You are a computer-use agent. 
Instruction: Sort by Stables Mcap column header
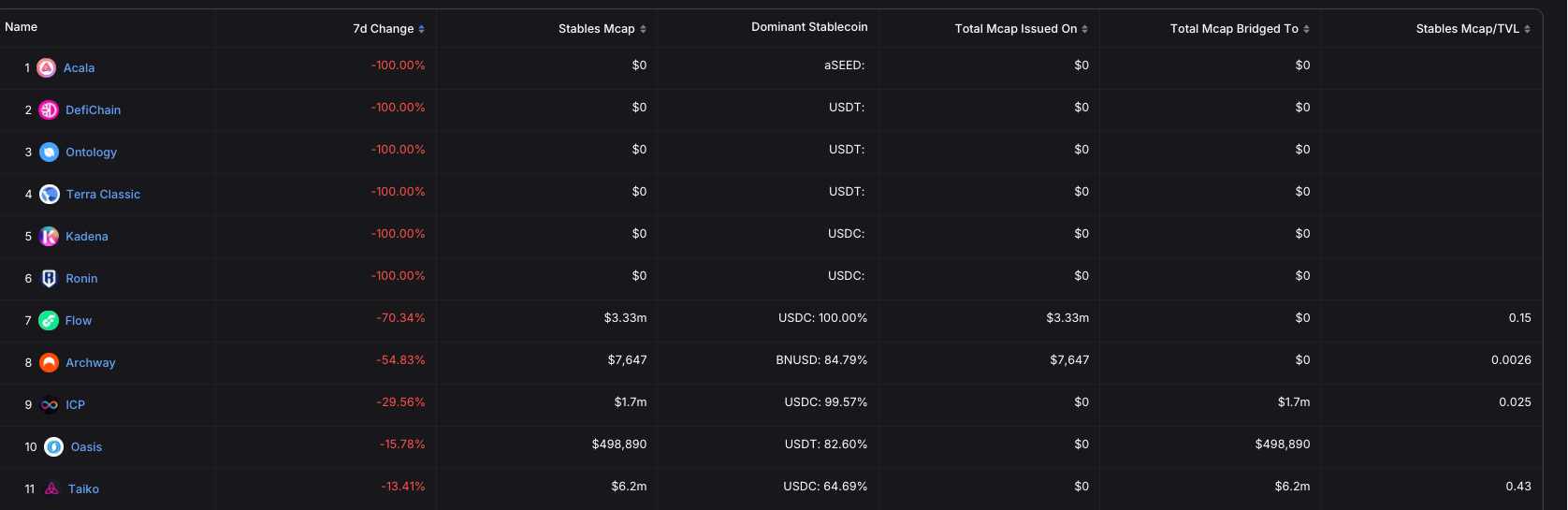coord(602,29)
